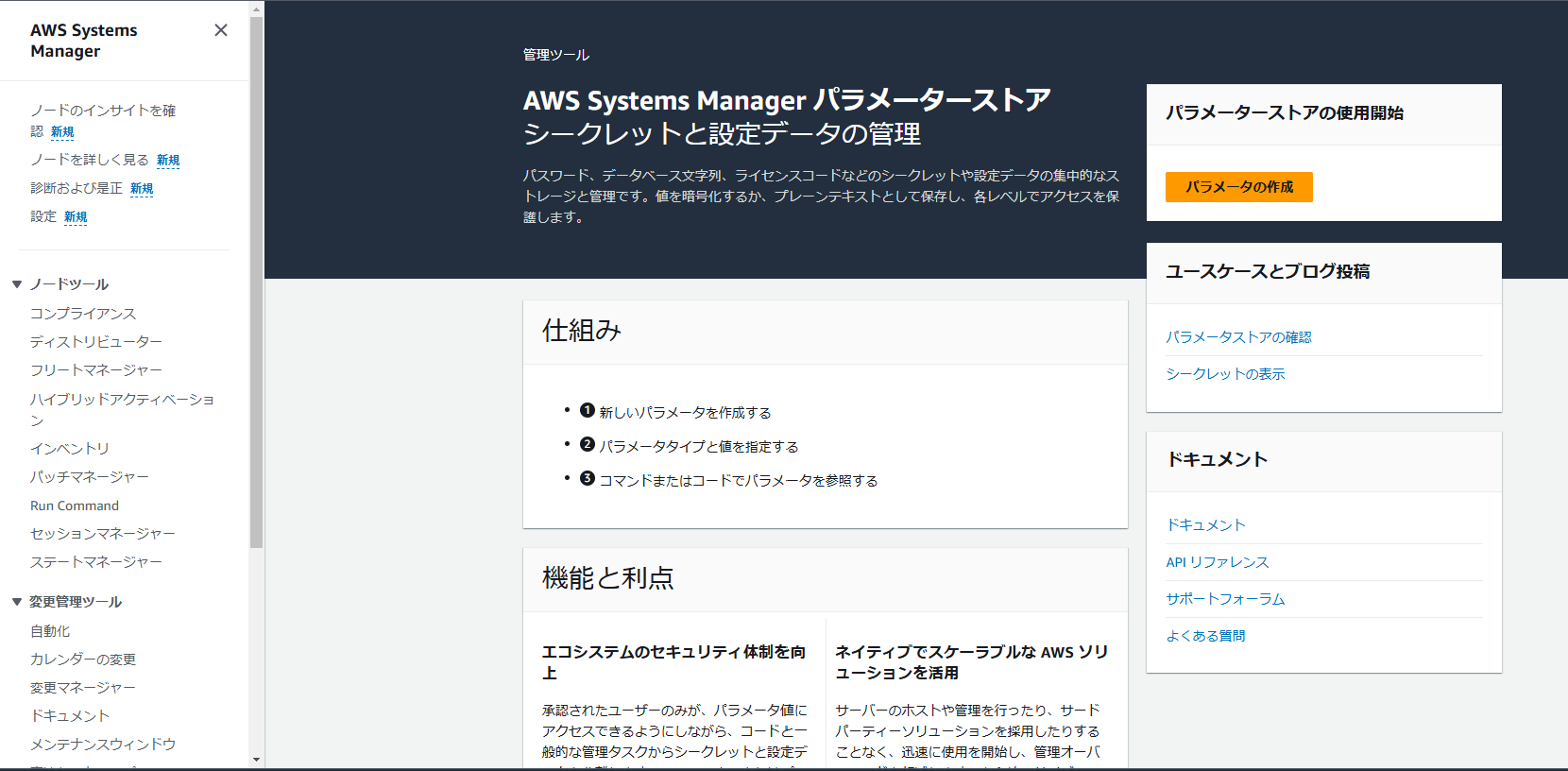The width and height of the screenshot is (1568, 771).
Task: Select パッチマネージャー in sidebar
Action: (x=90, y=477)
